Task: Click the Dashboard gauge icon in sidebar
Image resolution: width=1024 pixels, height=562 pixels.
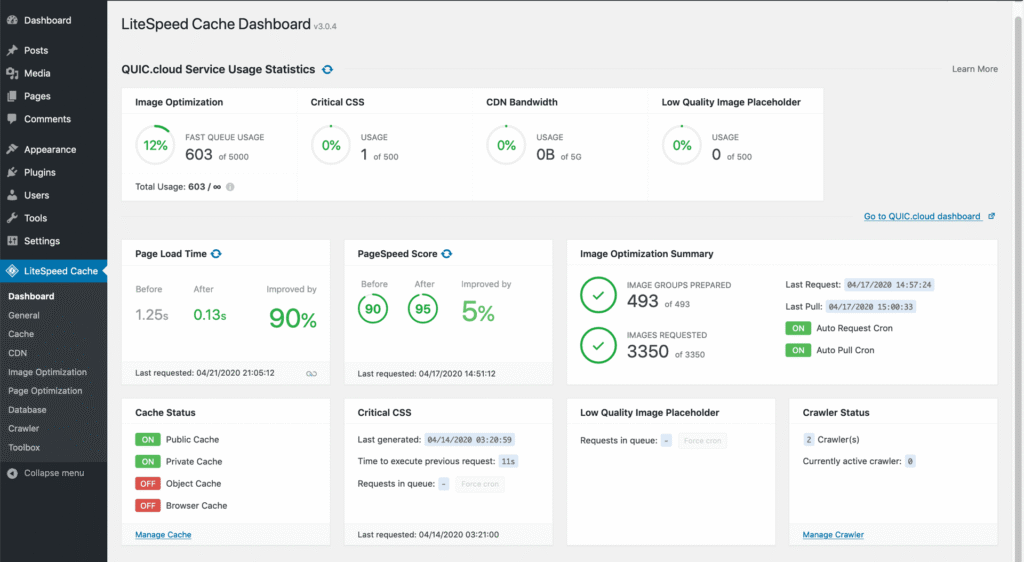Action: (12, 20)
